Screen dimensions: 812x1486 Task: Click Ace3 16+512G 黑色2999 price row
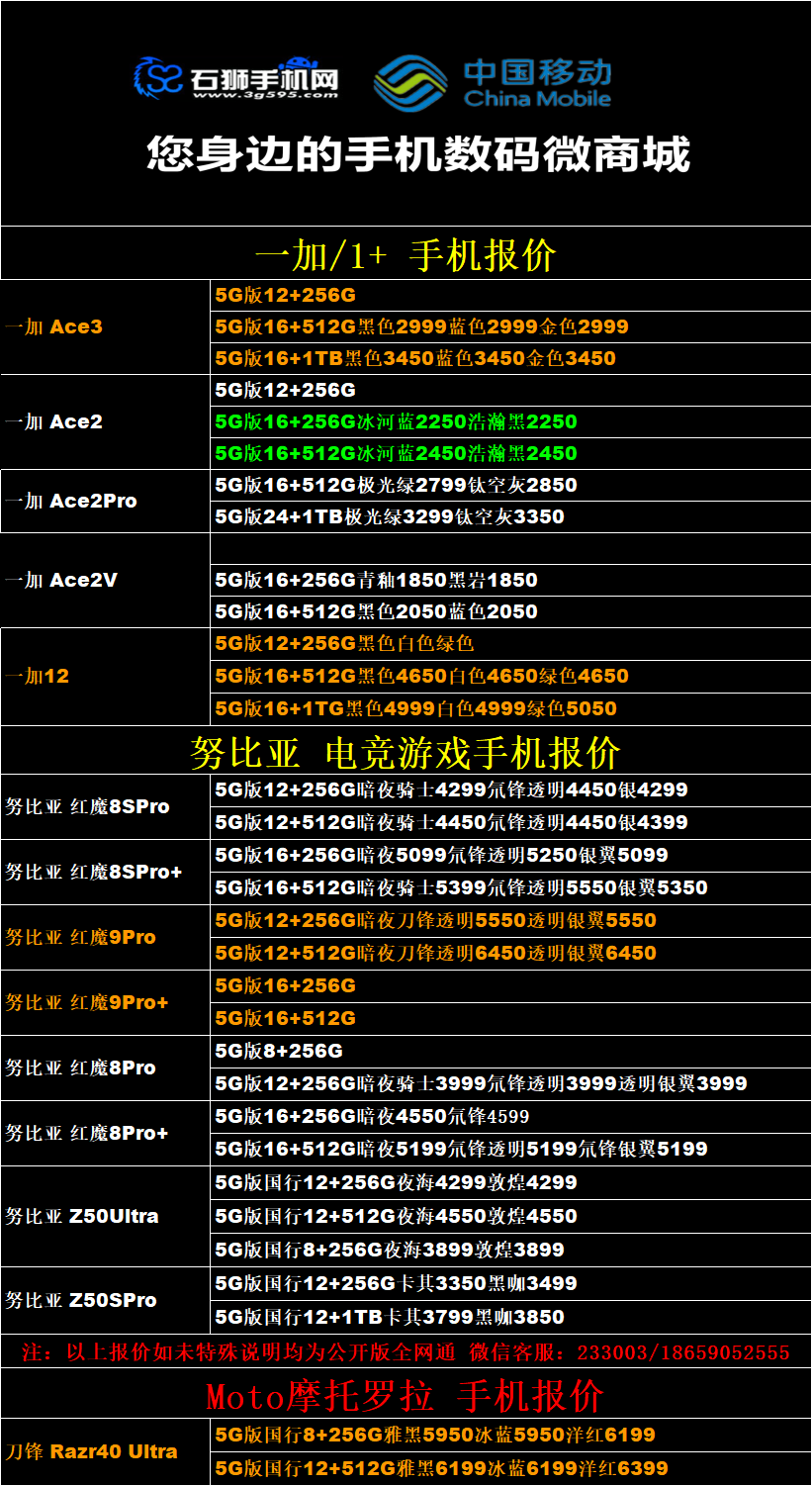click(511, 326)
